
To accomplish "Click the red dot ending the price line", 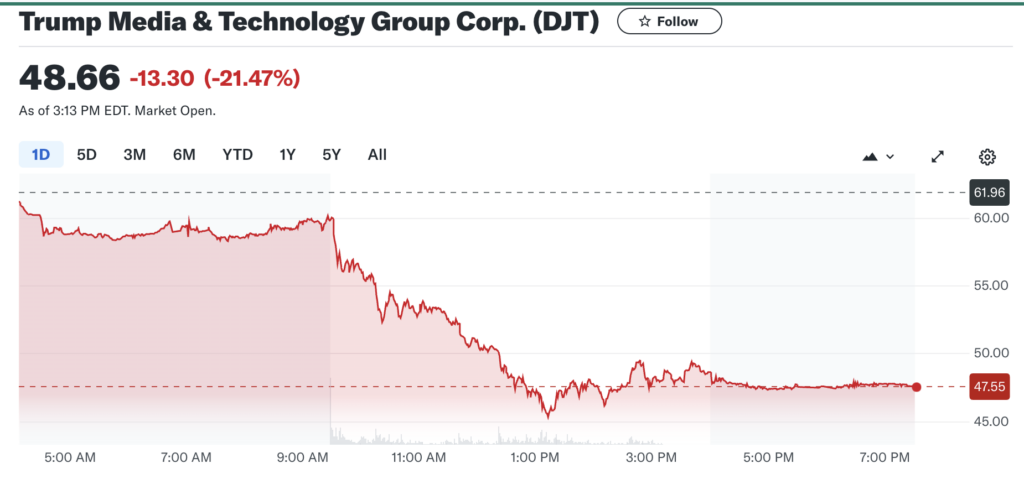I will [x=917, y=387].
